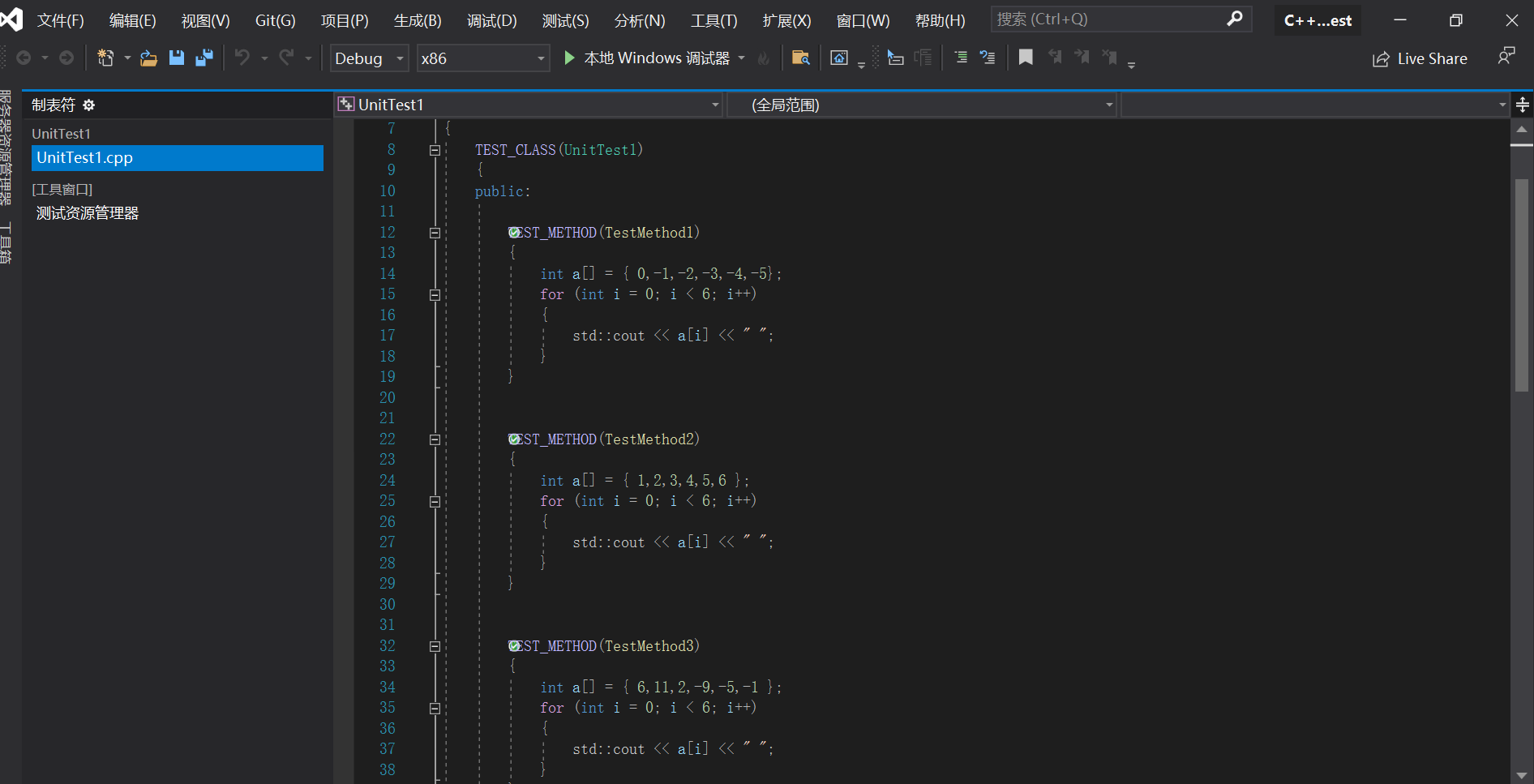Go to the previous bookmark
The image size is (1534, 784).
(x=1055, y=58)
